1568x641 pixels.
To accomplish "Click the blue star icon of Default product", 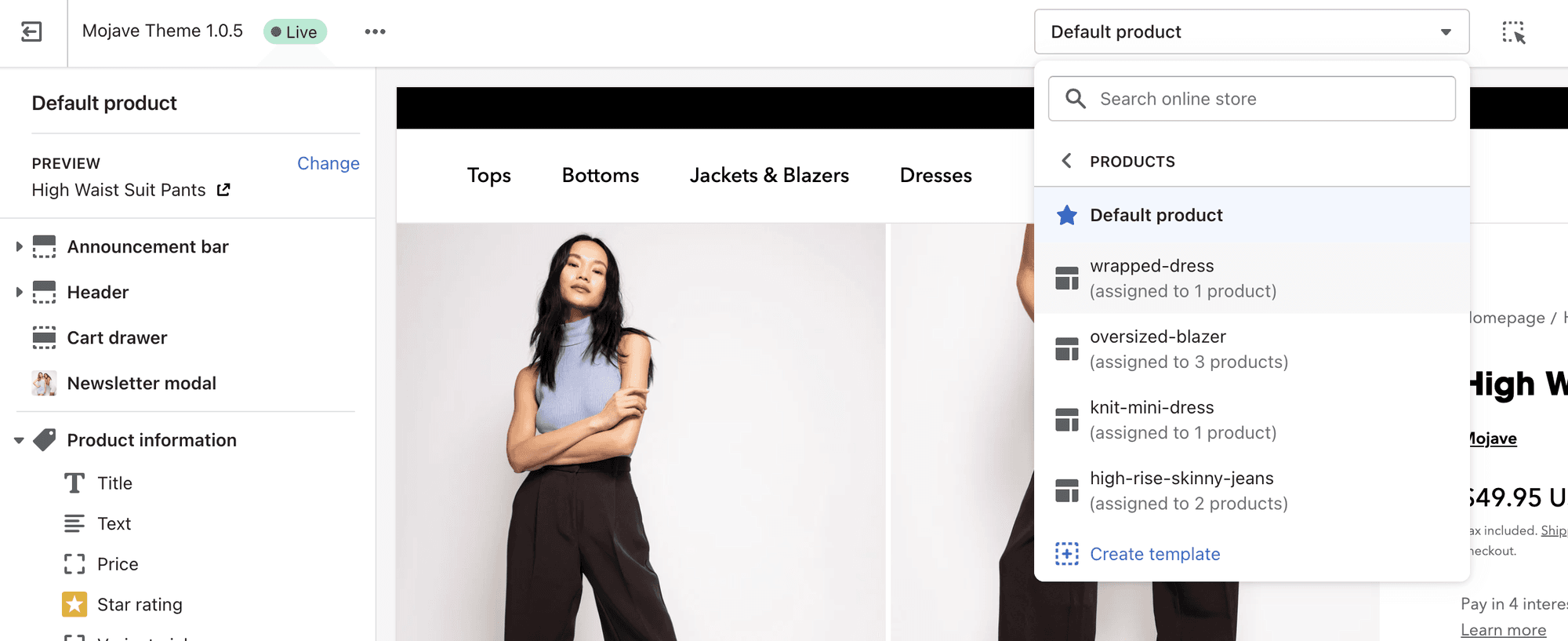I will [x=1066, y=215].
